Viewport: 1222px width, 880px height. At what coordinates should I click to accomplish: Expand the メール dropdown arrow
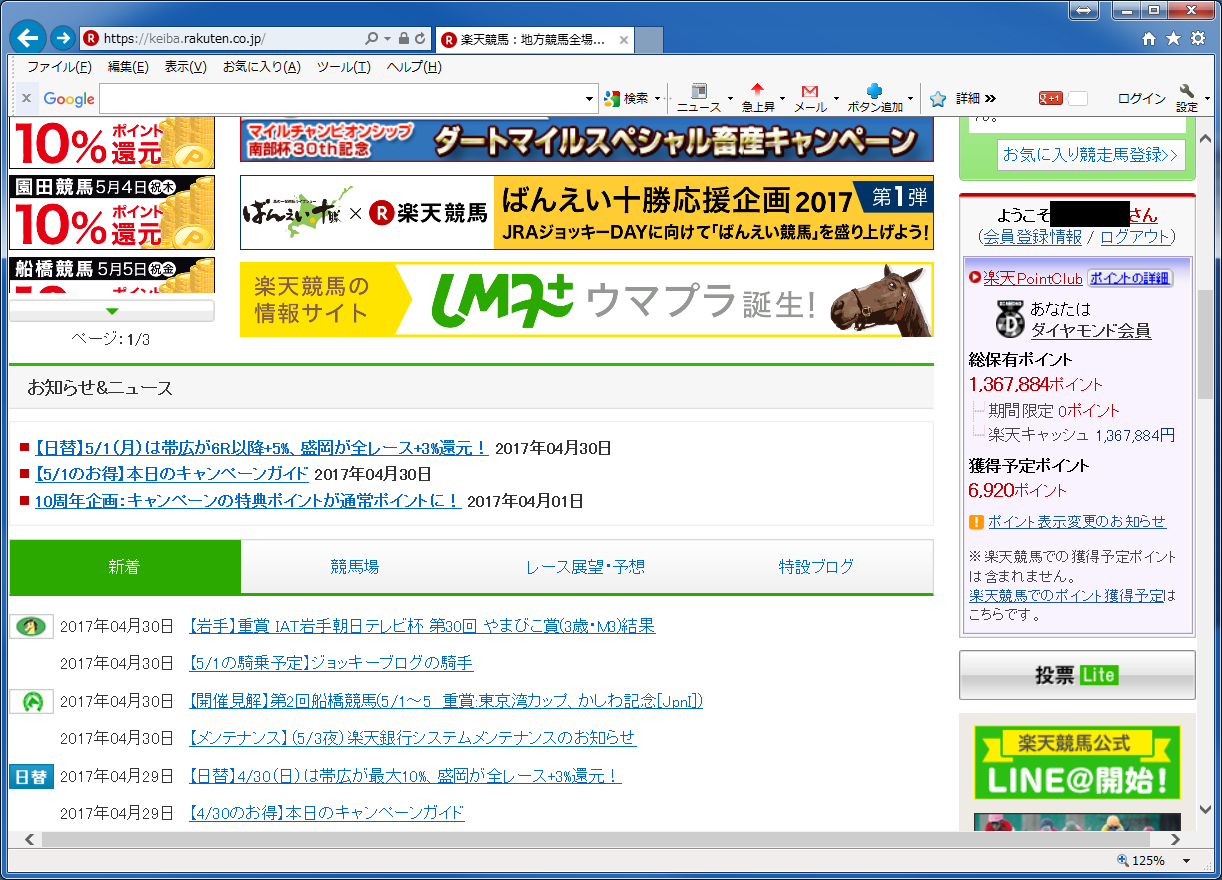[x=835, y=99]
